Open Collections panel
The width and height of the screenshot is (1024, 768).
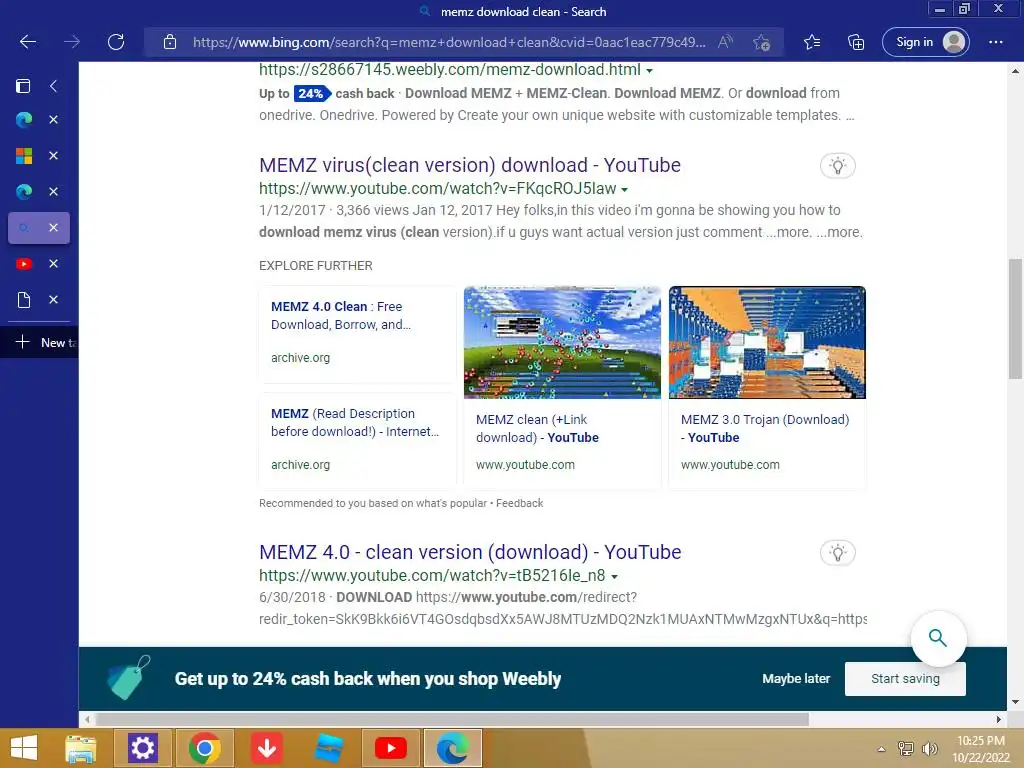(x=856, y=42)
